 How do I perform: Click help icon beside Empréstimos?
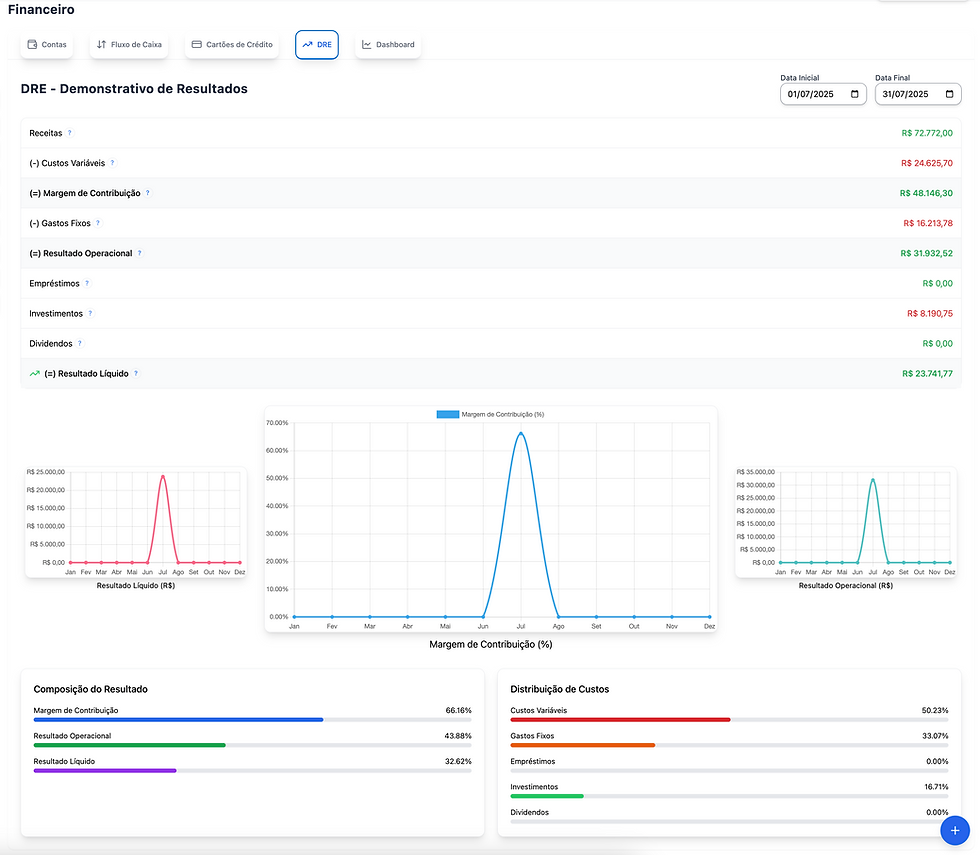pyautogui.click(x=87, y=283)
